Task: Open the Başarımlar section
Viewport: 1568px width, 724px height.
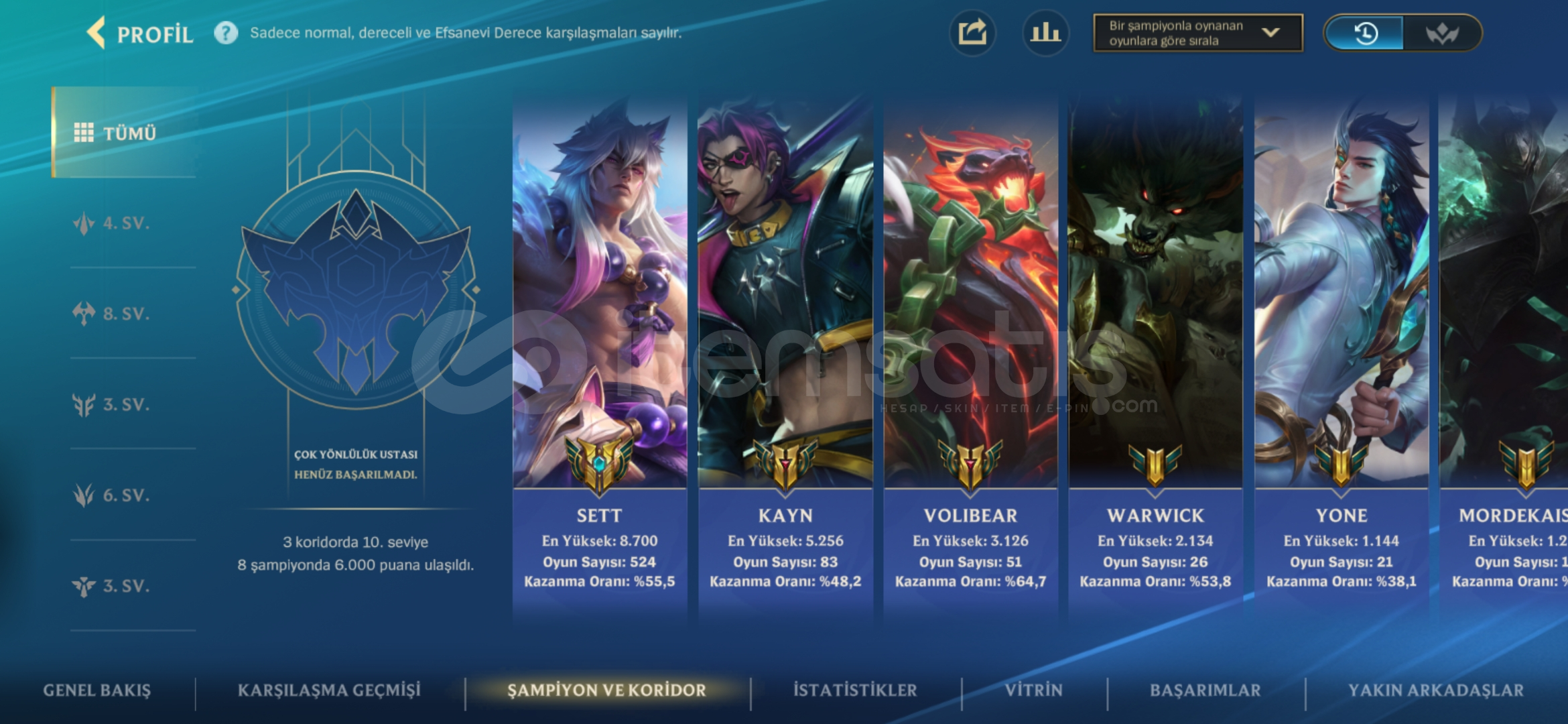Action: 1205,690
